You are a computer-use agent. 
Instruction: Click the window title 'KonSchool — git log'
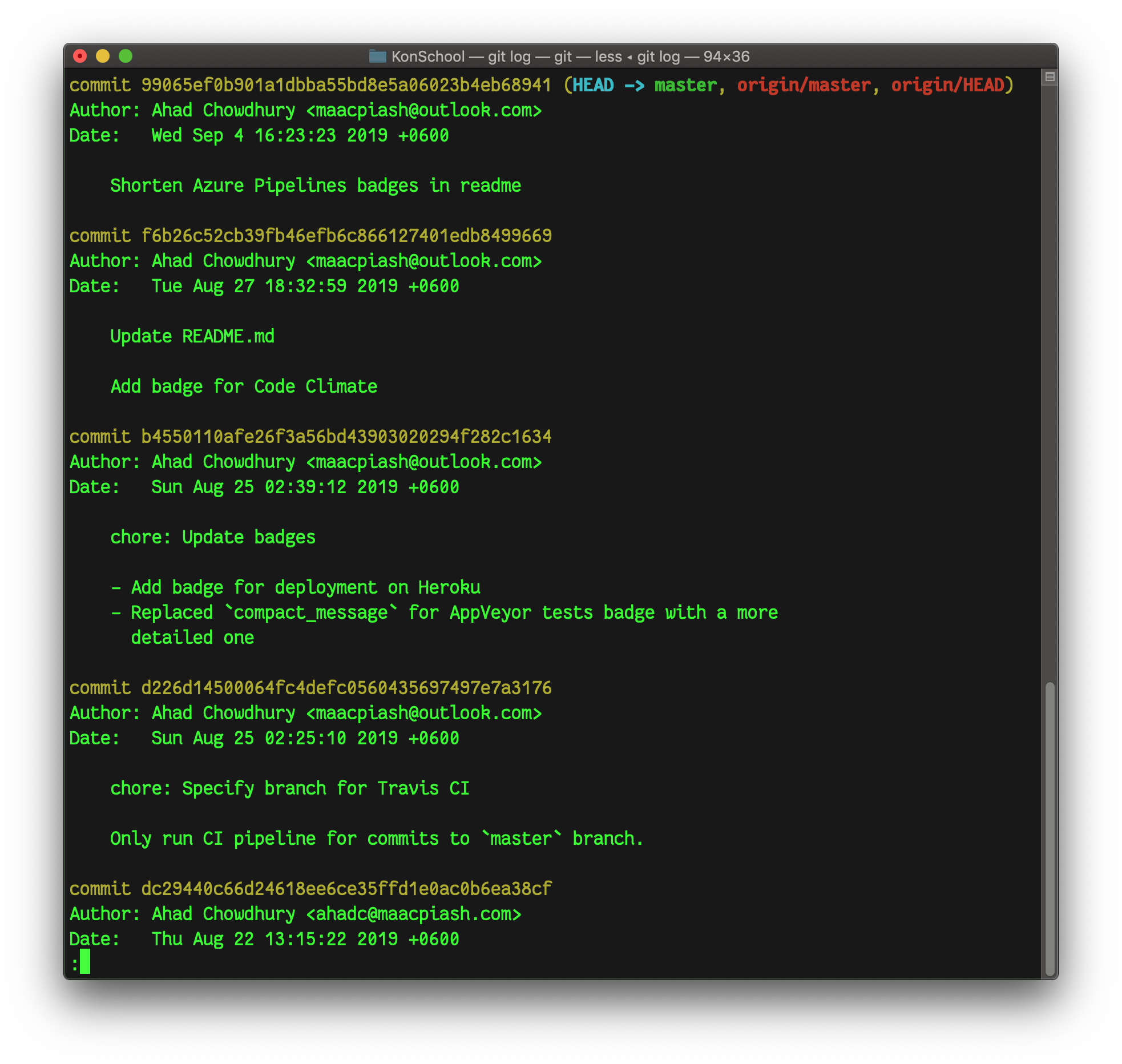point(461,57)
